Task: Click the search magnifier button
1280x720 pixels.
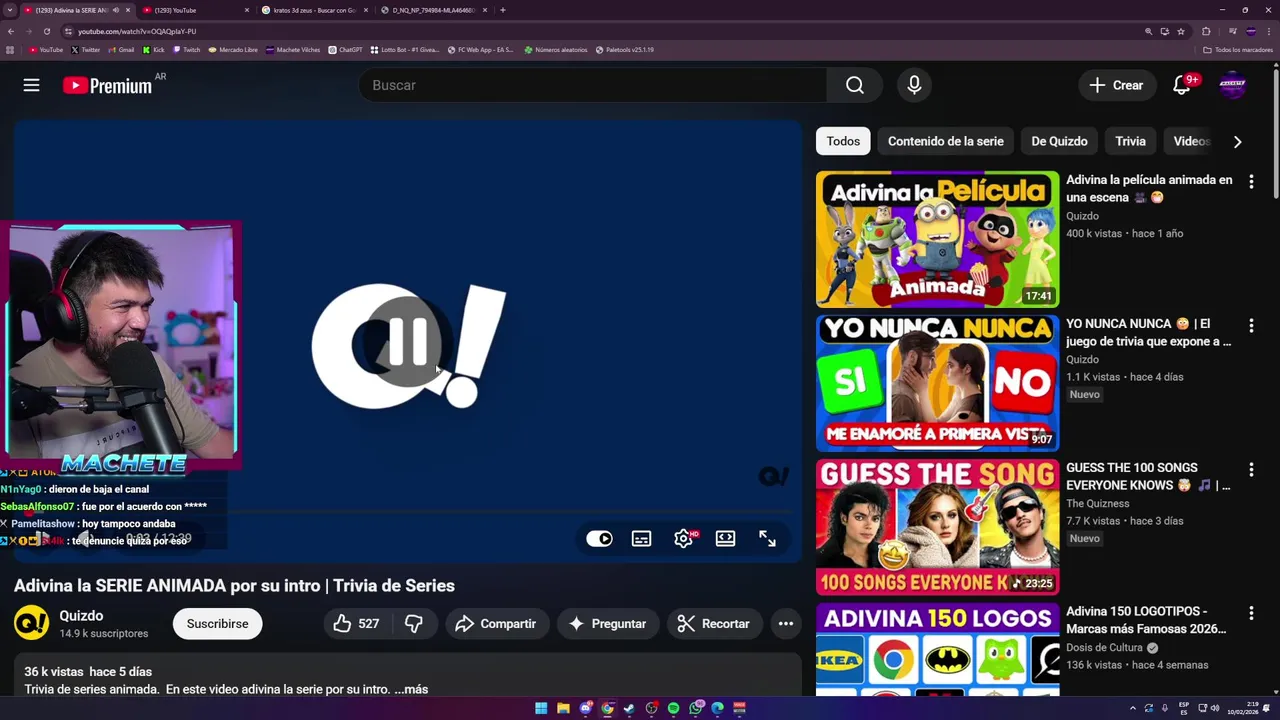Action: click(x=854, y=85)
